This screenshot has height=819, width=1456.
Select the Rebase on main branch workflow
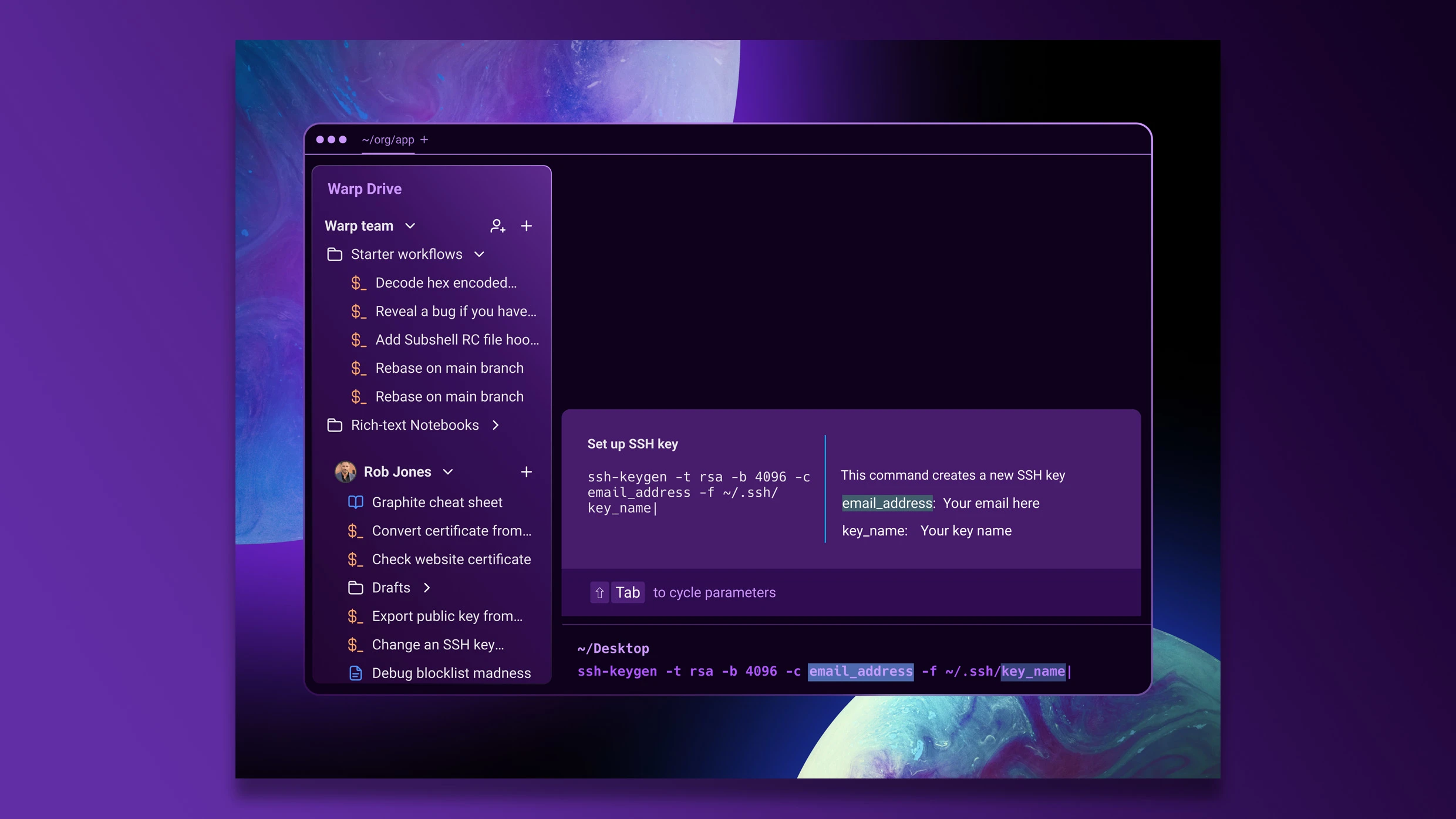coord(449,368)
